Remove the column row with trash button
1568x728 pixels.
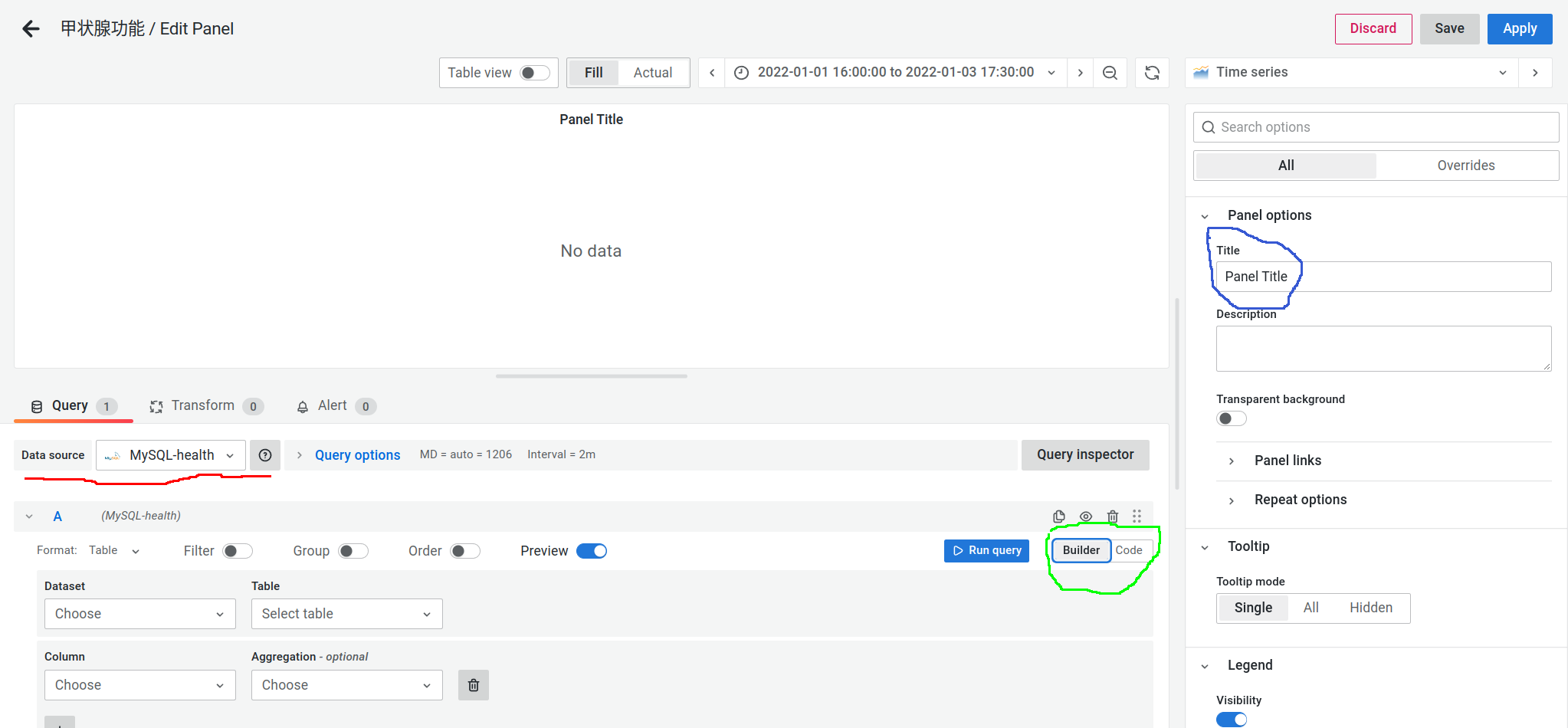click(474, 685)
